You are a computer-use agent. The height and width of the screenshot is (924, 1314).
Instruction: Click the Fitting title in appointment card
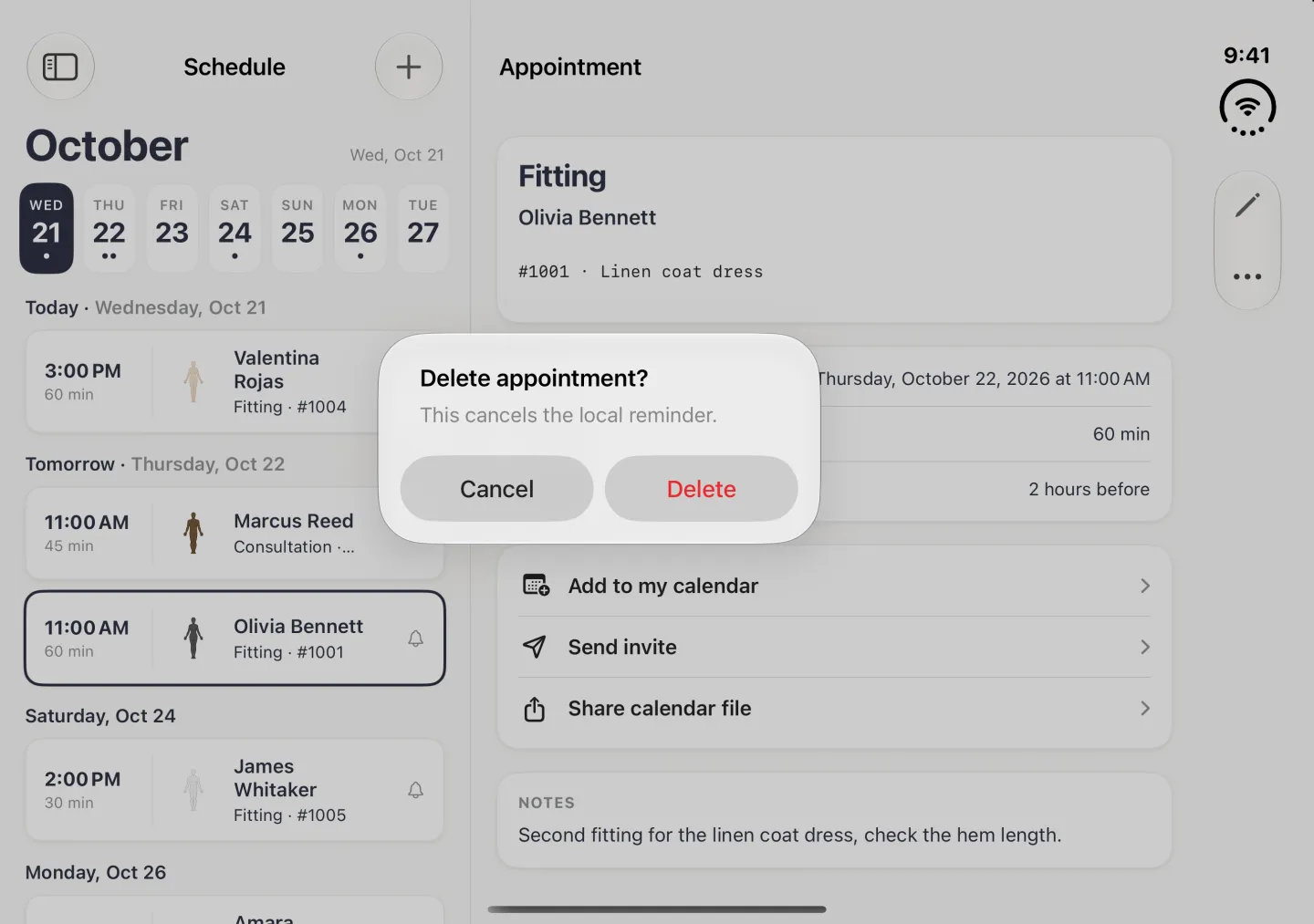coord(562,176)
